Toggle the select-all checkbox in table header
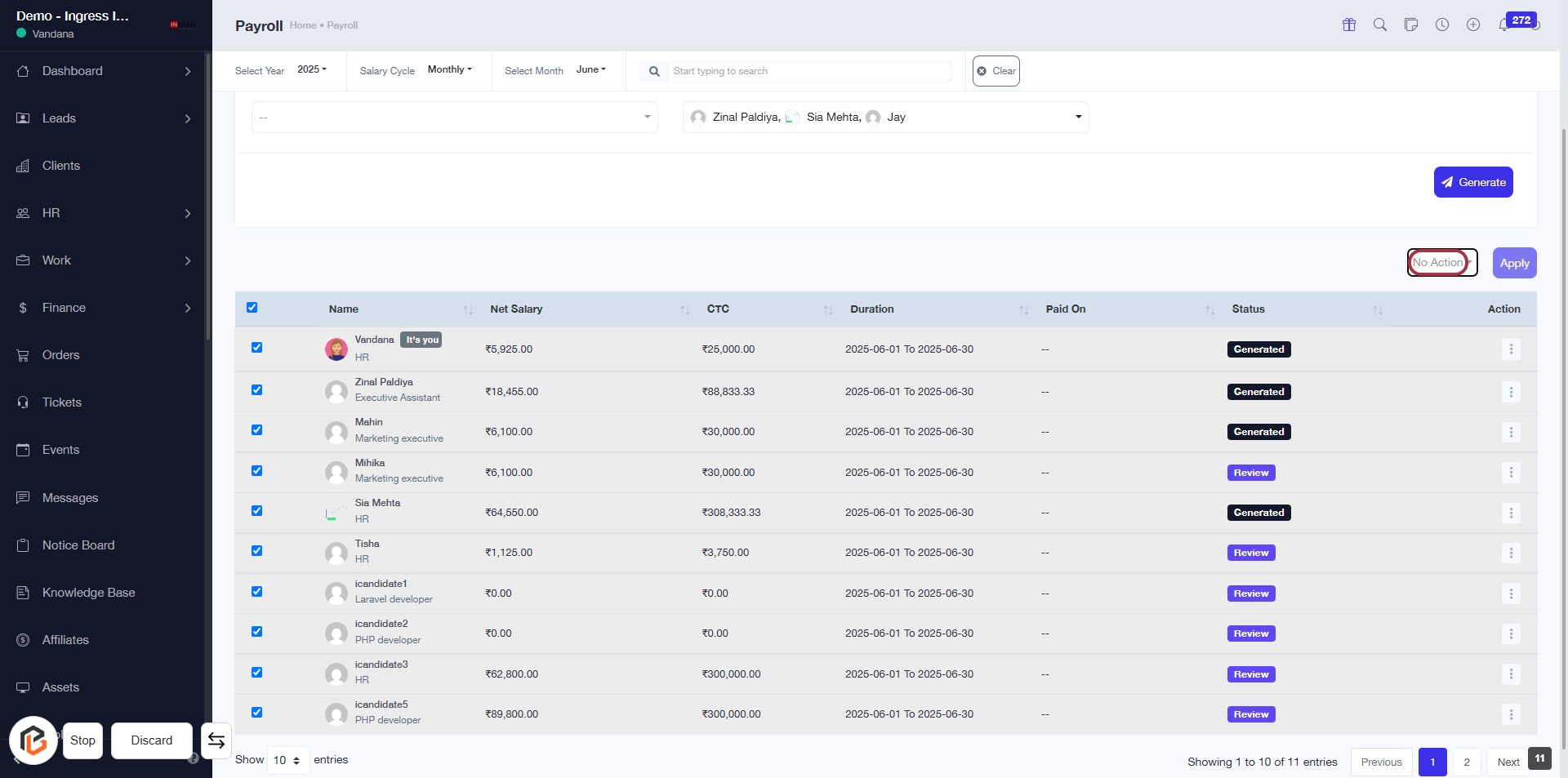1568x778 pixels. point(252,308)
